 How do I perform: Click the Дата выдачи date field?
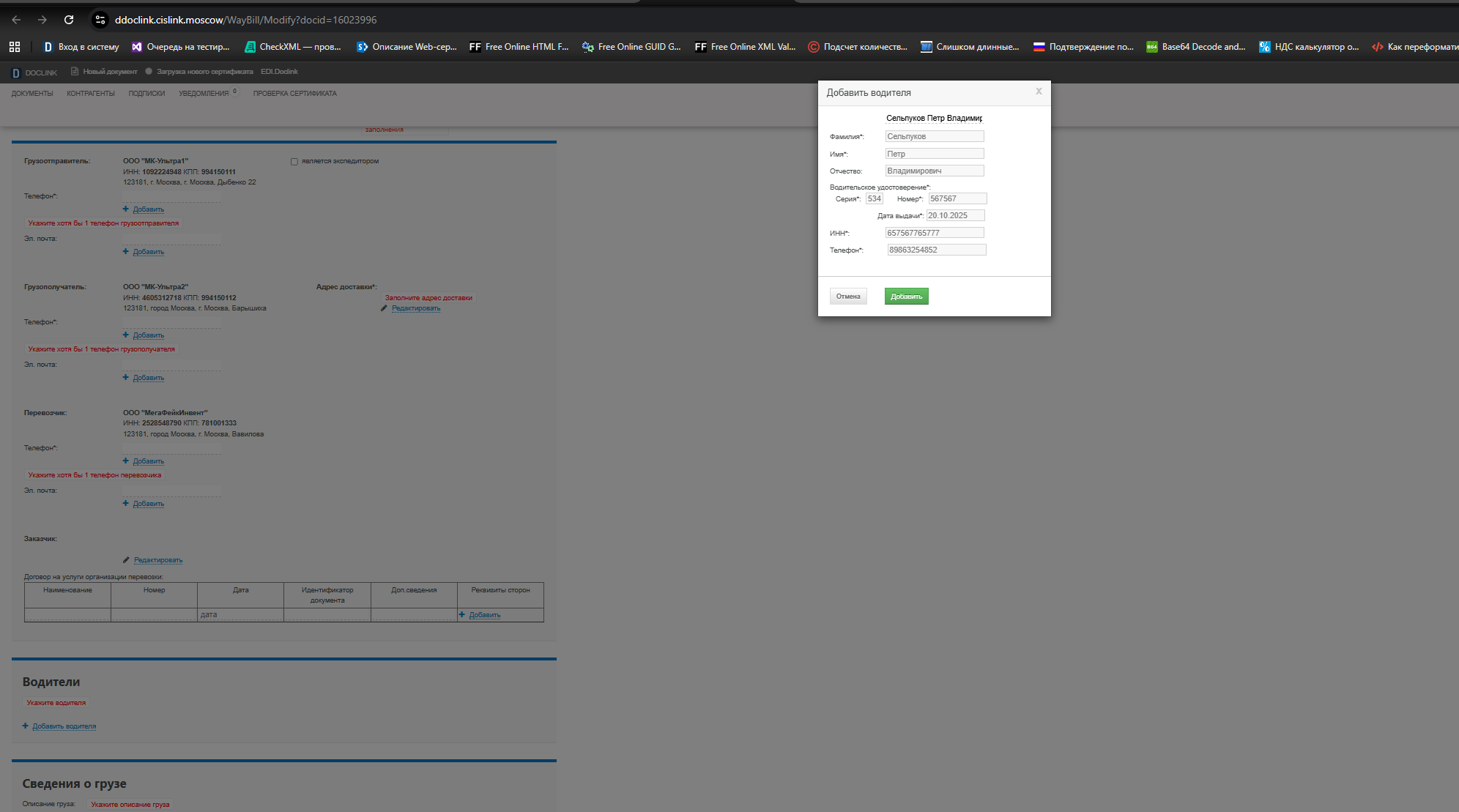click(x=954, y=215)
